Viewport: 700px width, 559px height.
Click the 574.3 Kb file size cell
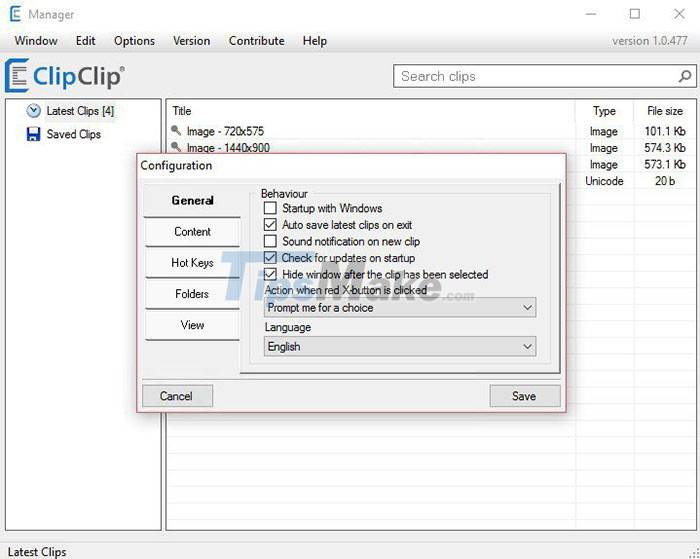pyautogui.click(x=665, y=148)
